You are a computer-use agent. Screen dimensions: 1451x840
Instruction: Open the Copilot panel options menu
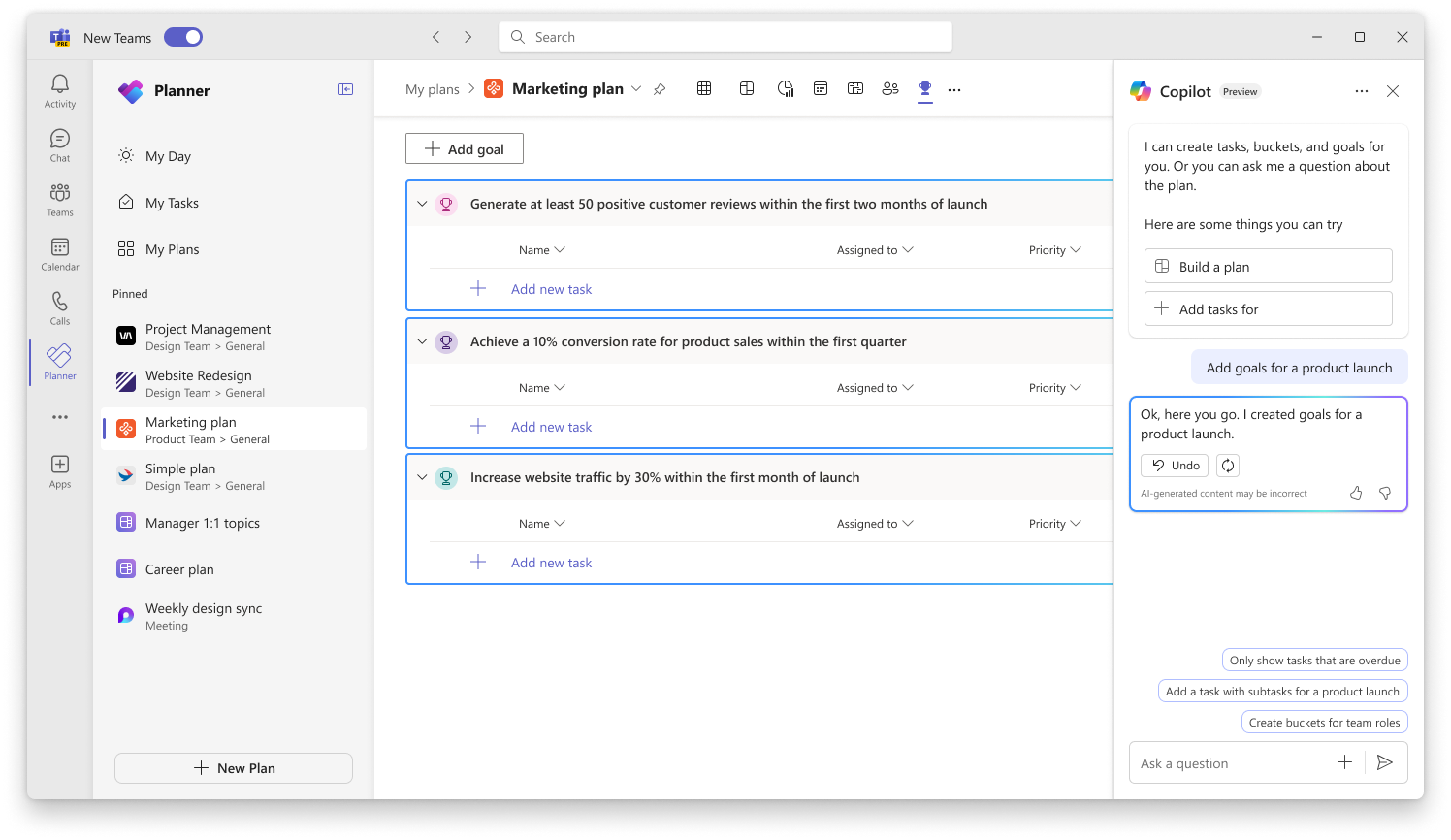[1362, 90]
